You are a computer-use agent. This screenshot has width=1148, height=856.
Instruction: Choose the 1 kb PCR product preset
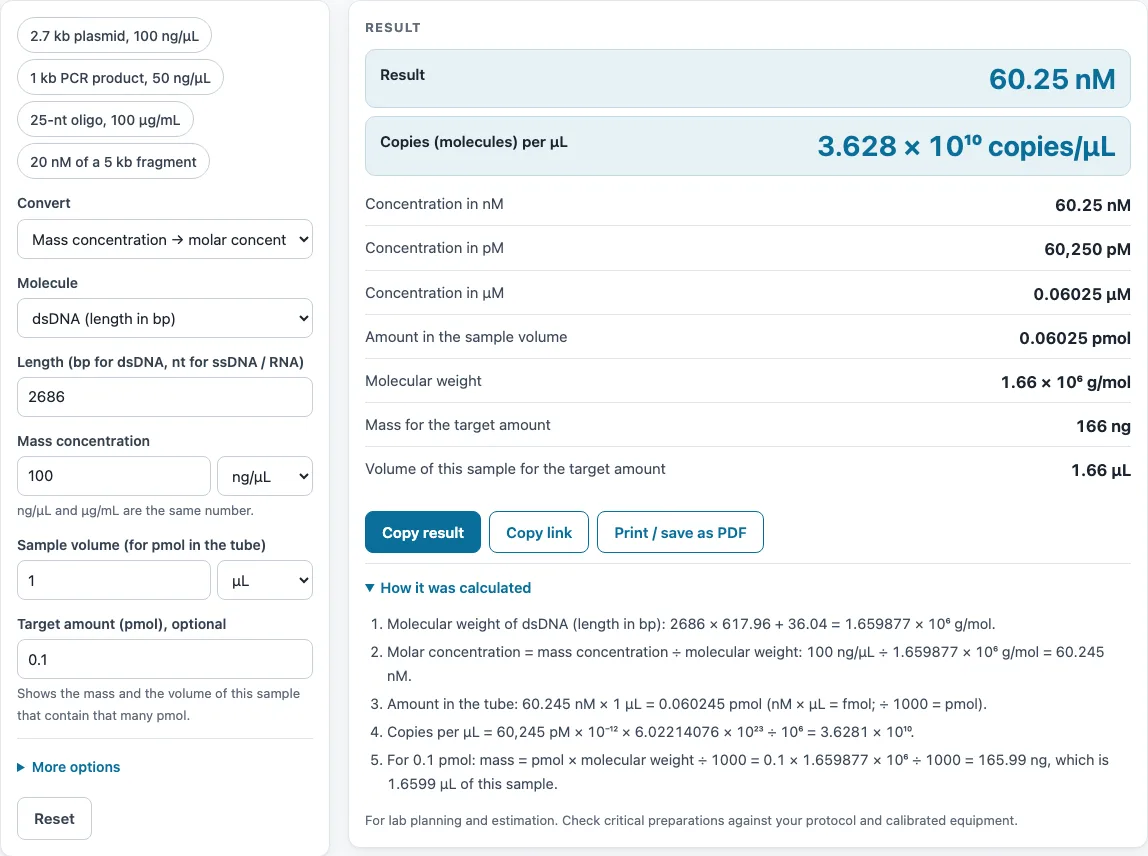120,78
